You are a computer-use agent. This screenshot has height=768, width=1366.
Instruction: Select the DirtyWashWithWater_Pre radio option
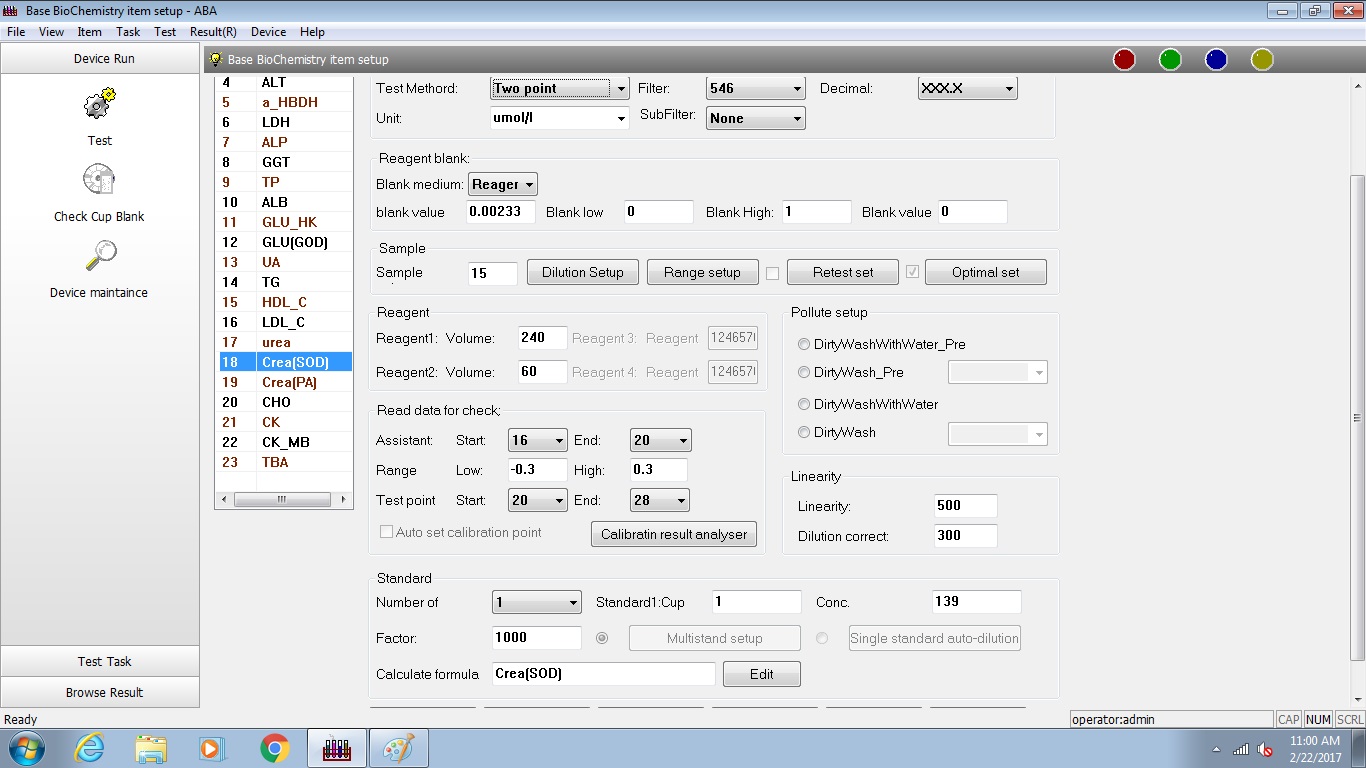pos(804,345)
